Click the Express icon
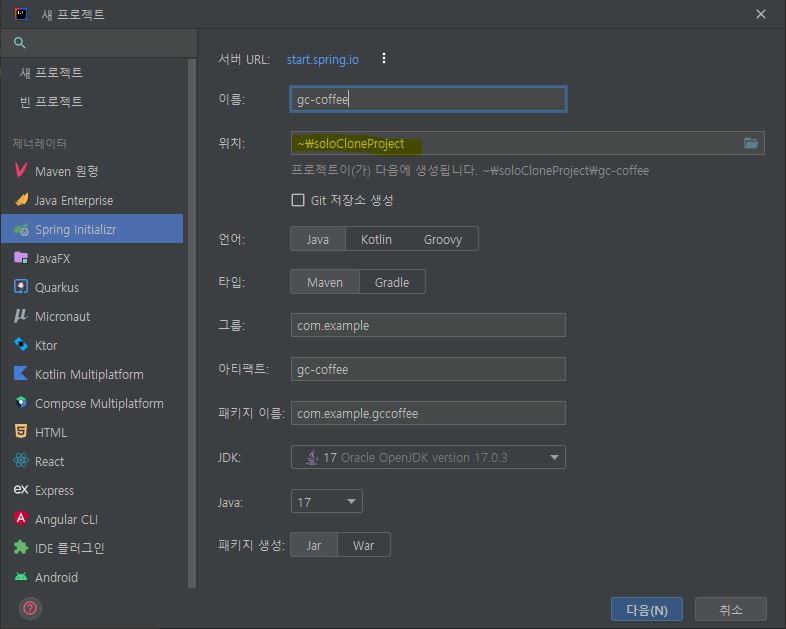Image resolution: width=786 pixels, height=629 pixels. (21, 489)
